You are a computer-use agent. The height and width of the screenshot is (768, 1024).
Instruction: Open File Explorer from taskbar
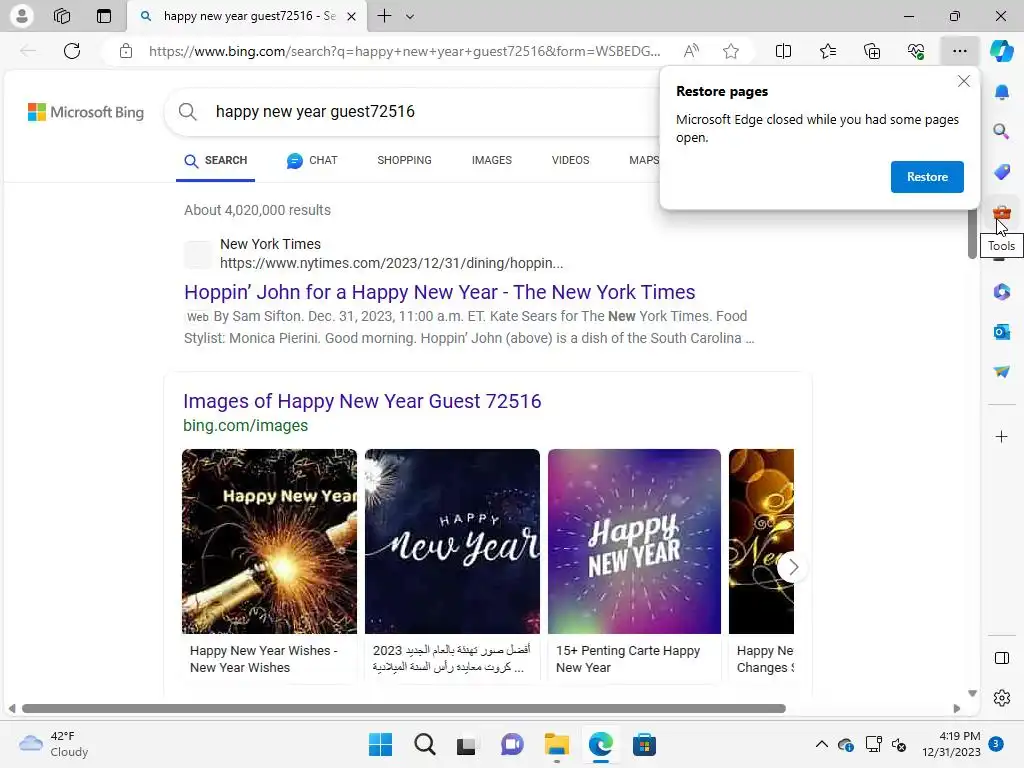556,744
